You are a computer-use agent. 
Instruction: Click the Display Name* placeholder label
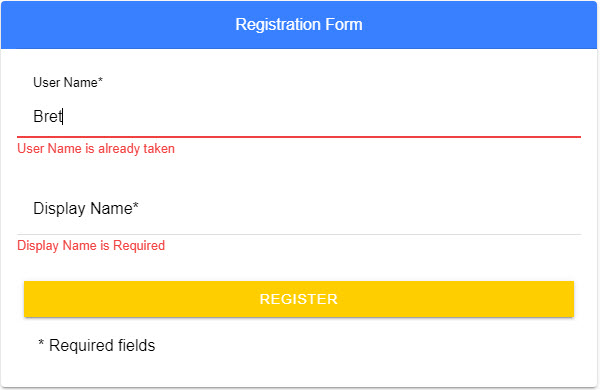pos(86,209)
